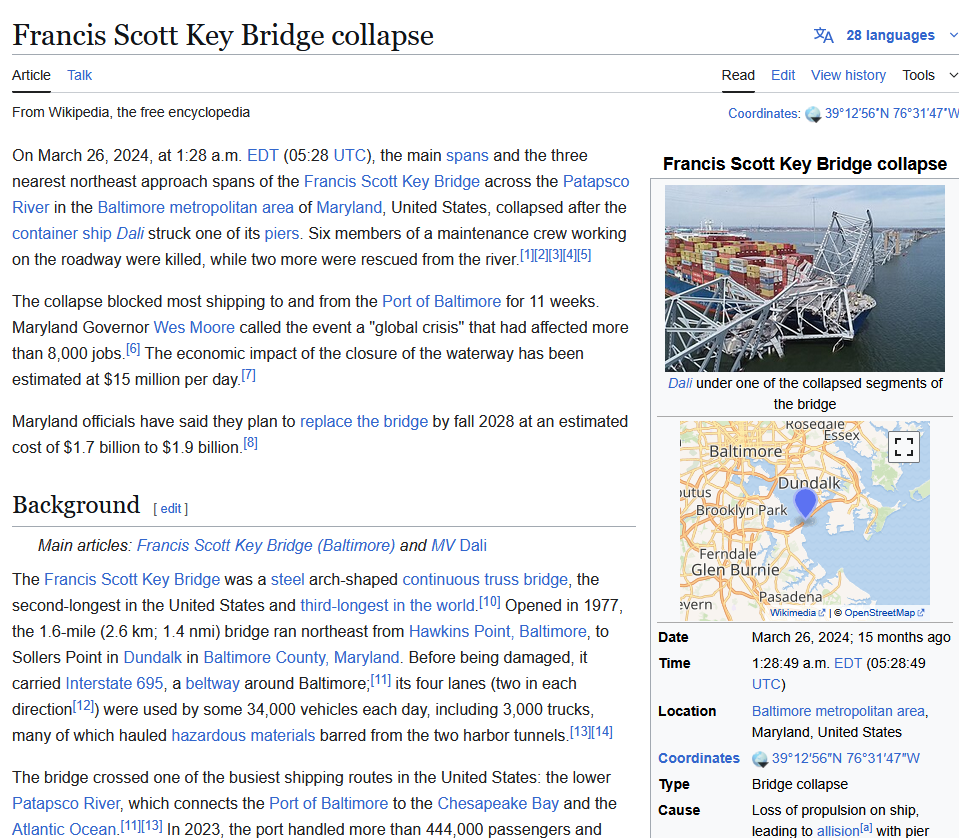The width and height of the screenshot is (959, 838).
Task: Open the Tools dropdown menu
Action: click(x=928, y=75)
